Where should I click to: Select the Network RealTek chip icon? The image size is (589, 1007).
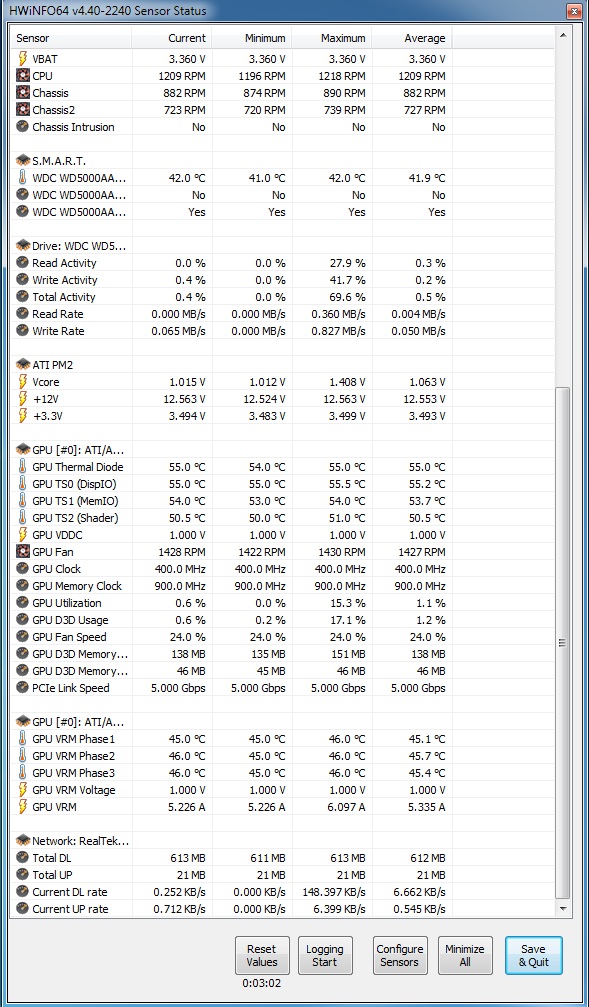point(23,841)
